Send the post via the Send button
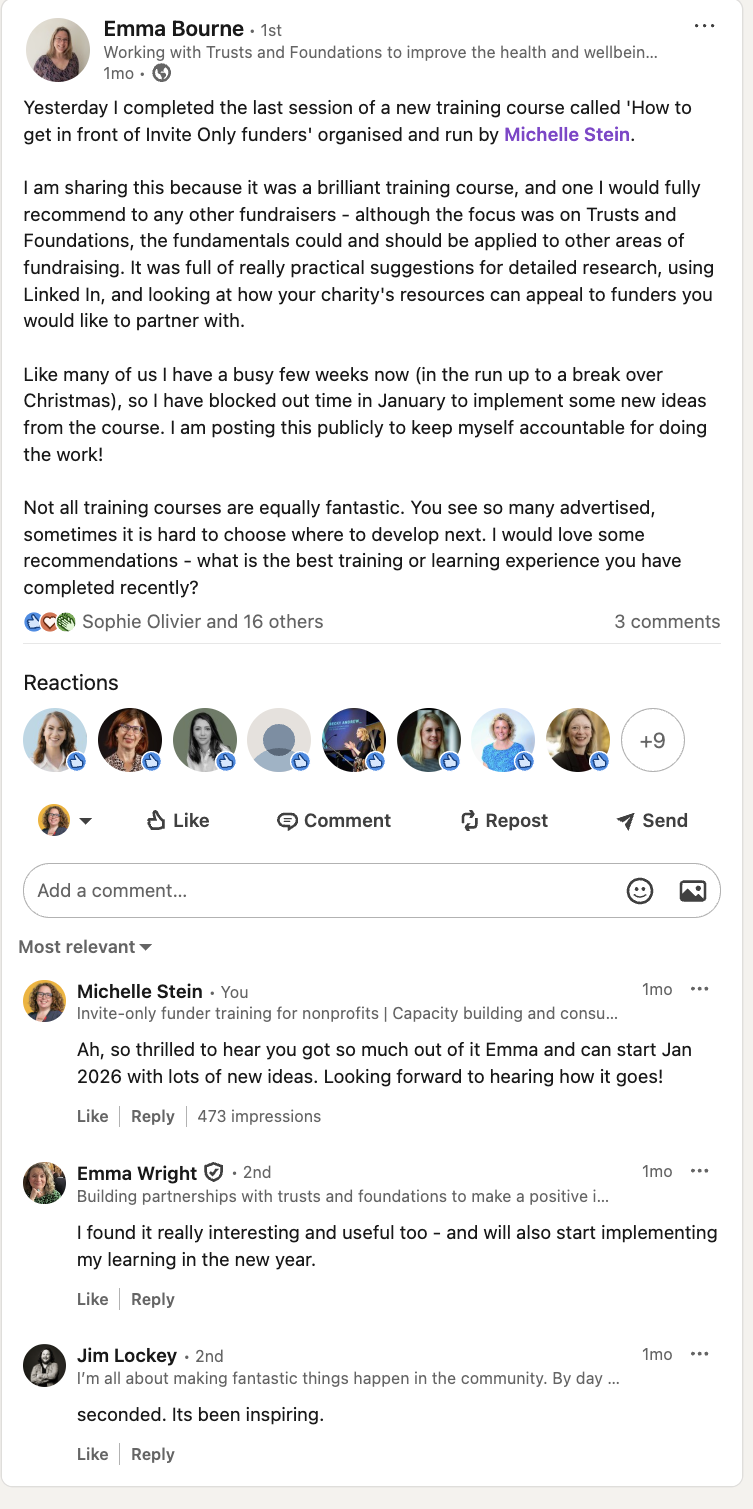Viewport: 753px width, 1509px height. (652, 821)
